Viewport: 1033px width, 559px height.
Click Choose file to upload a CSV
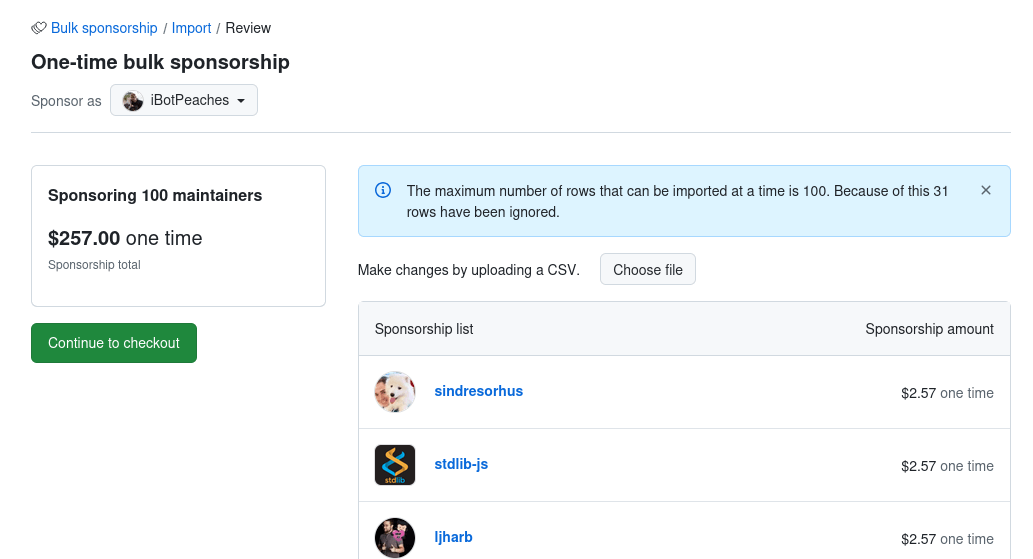tap(648, 269)
